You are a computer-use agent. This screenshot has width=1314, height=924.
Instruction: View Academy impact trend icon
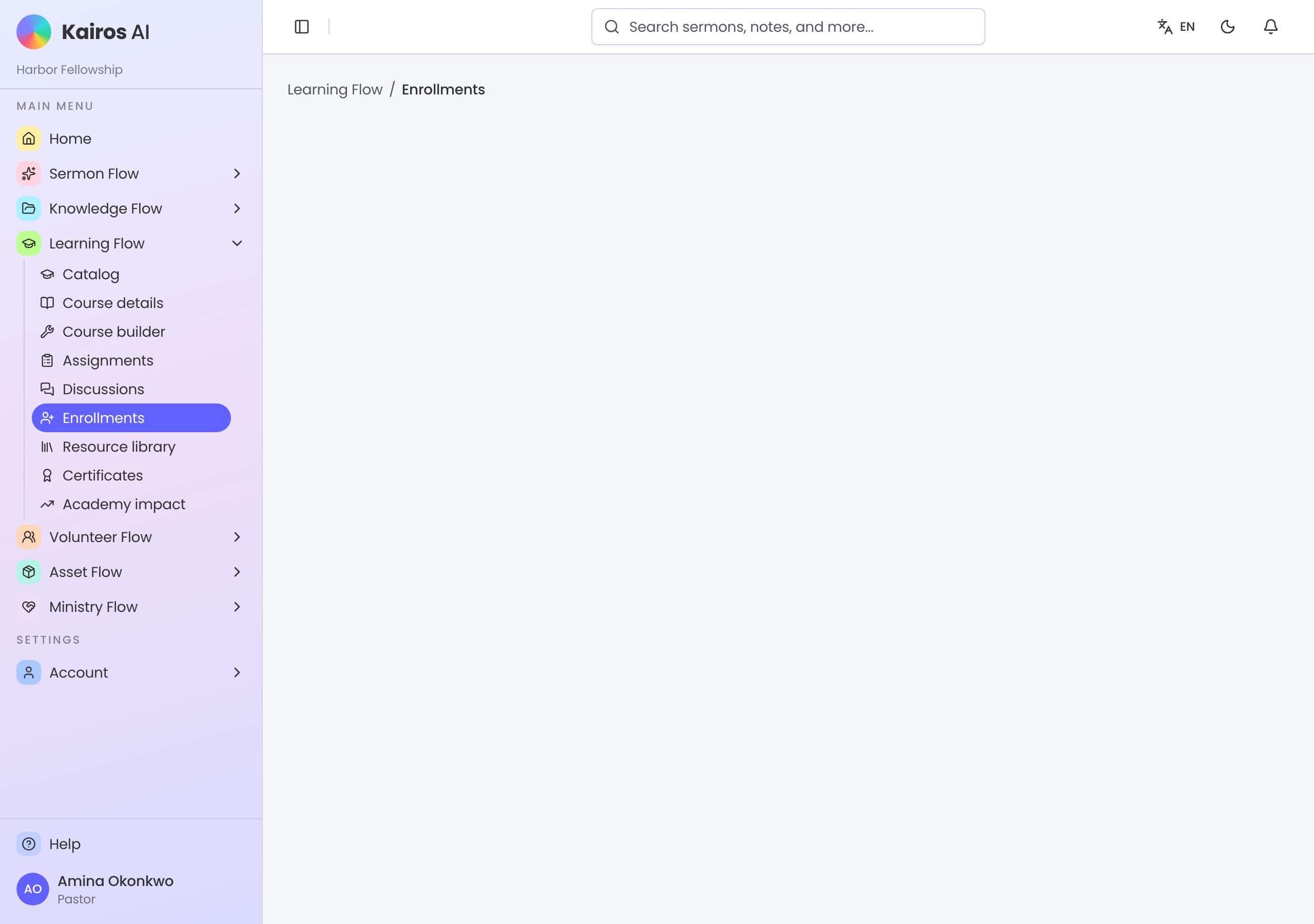pyautogui.click(x=47, y=504)
